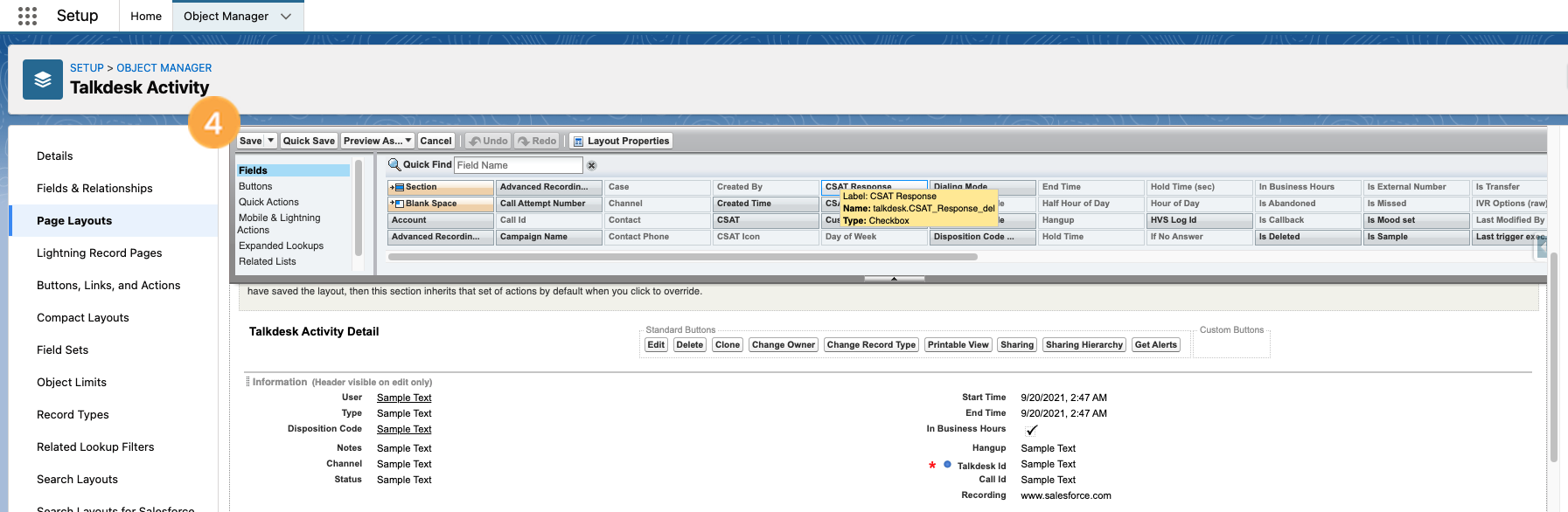Screen dimensions: 1568x512
Task: Clear the Quick Find field with X icon
Action: coord(592,165)
